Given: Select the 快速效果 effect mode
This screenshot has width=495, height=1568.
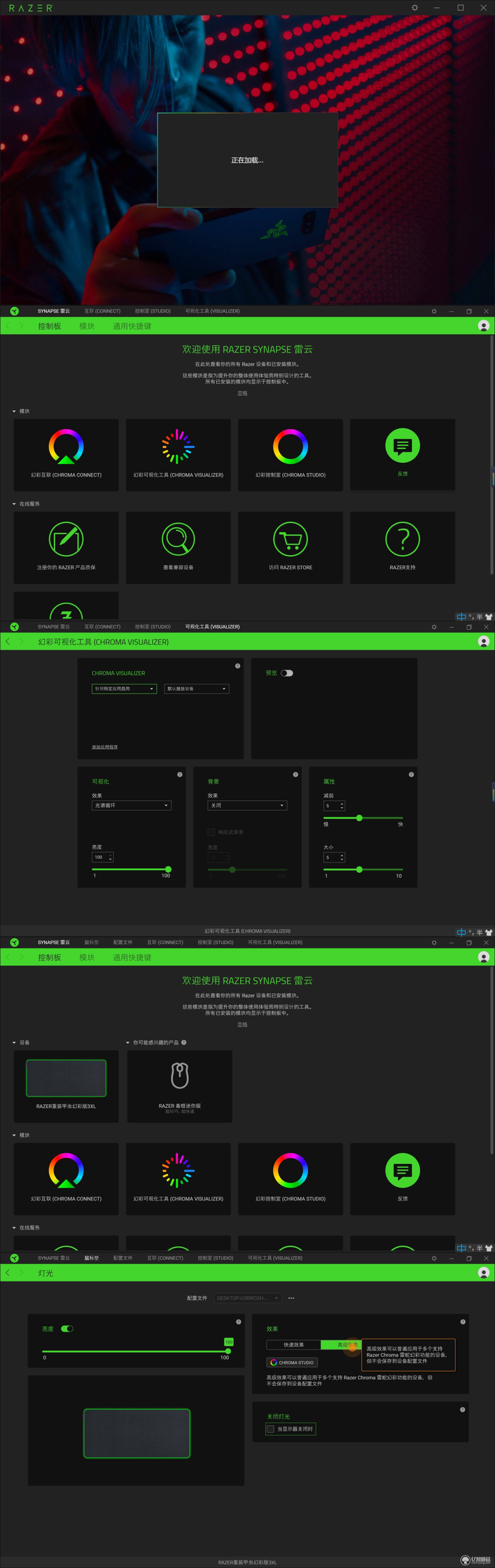Looking at the screenshot, I should point(294,1345).
